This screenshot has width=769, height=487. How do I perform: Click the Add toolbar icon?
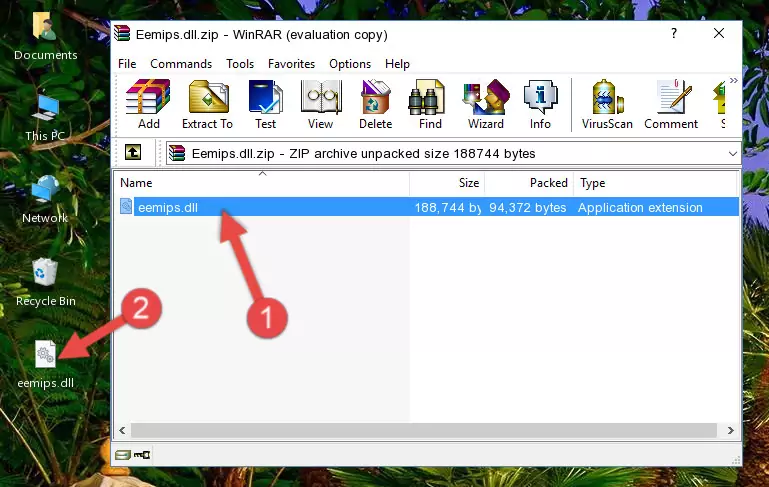coord(149,104)
